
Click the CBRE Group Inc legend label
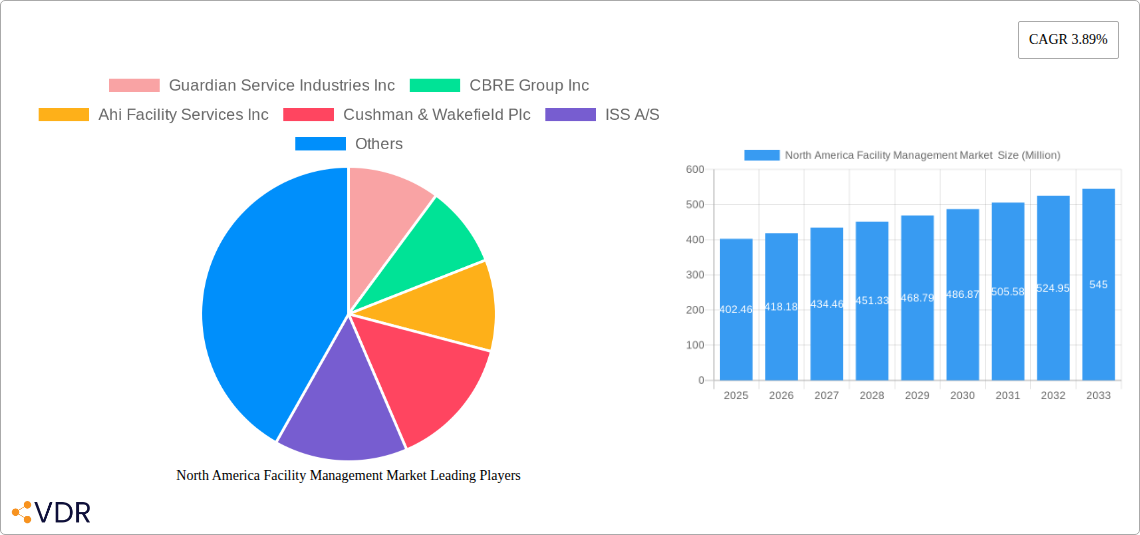(529, 85)
